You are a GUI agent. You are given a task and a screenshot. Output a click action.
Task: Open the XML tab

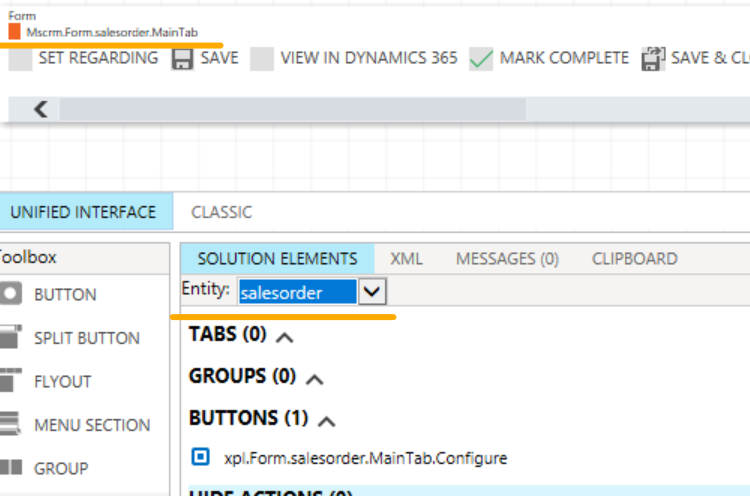click(x=407, y=259)
